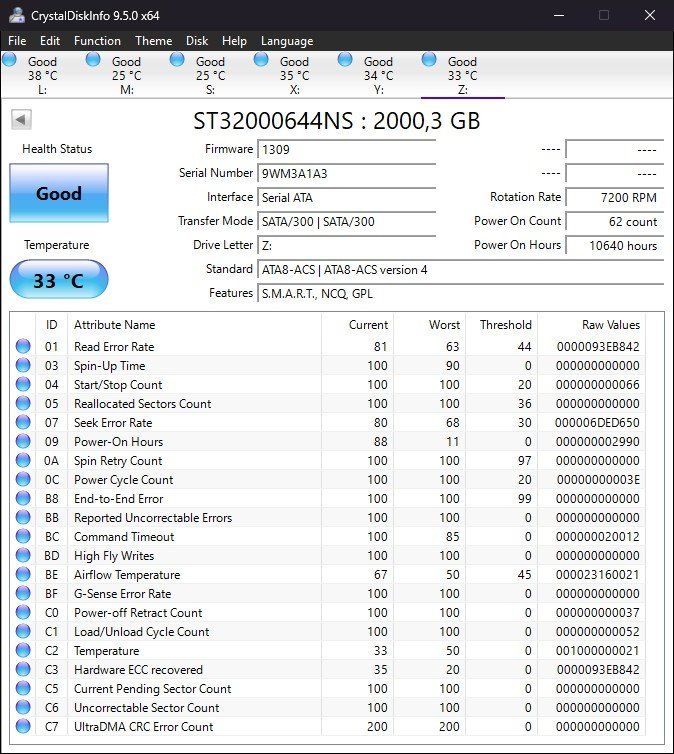This screenshot has height=754, width=674.
Task: Switch to the Z: drive tab
Action: click(462, 75)
